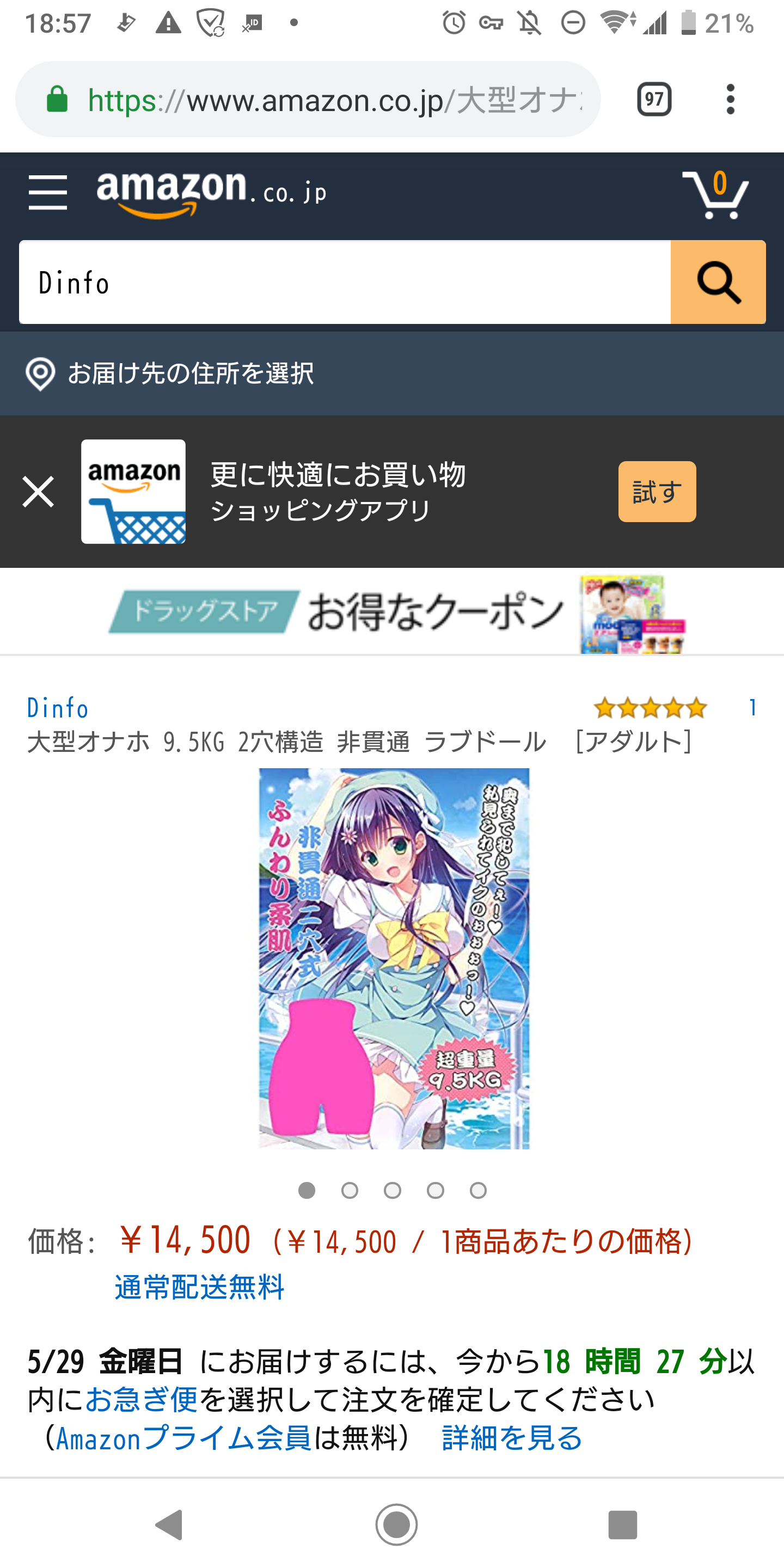Tap the delivery location pin icon
784x1568 pixels.
pos(40,373)
